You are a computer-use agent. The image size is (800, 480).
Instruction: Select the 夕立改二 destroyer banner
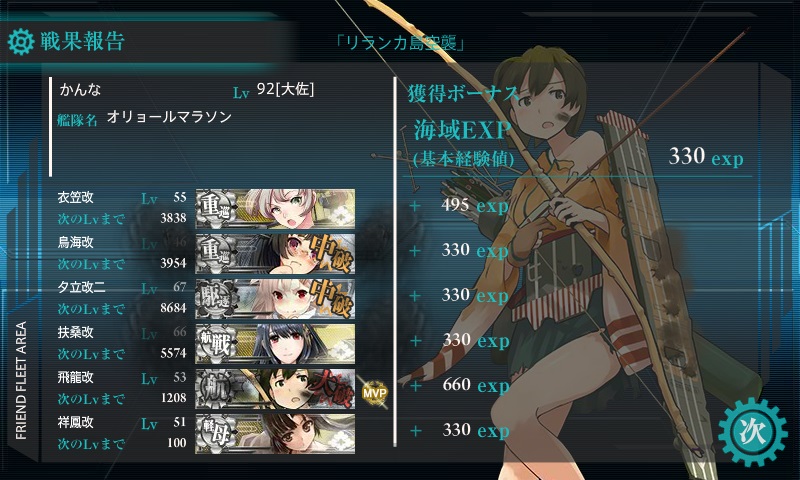[275, 298]
